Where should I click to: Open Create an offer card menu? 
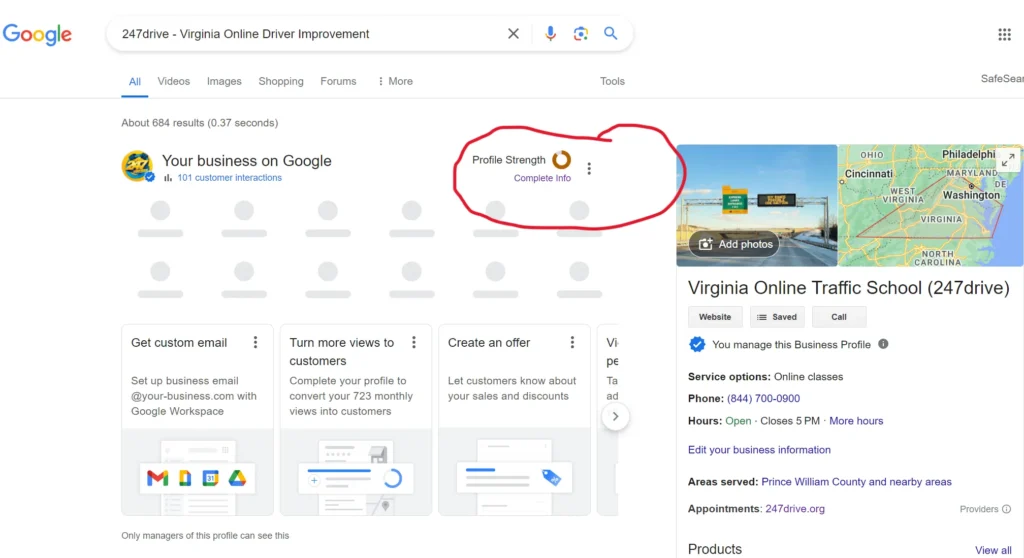(572, 342)
